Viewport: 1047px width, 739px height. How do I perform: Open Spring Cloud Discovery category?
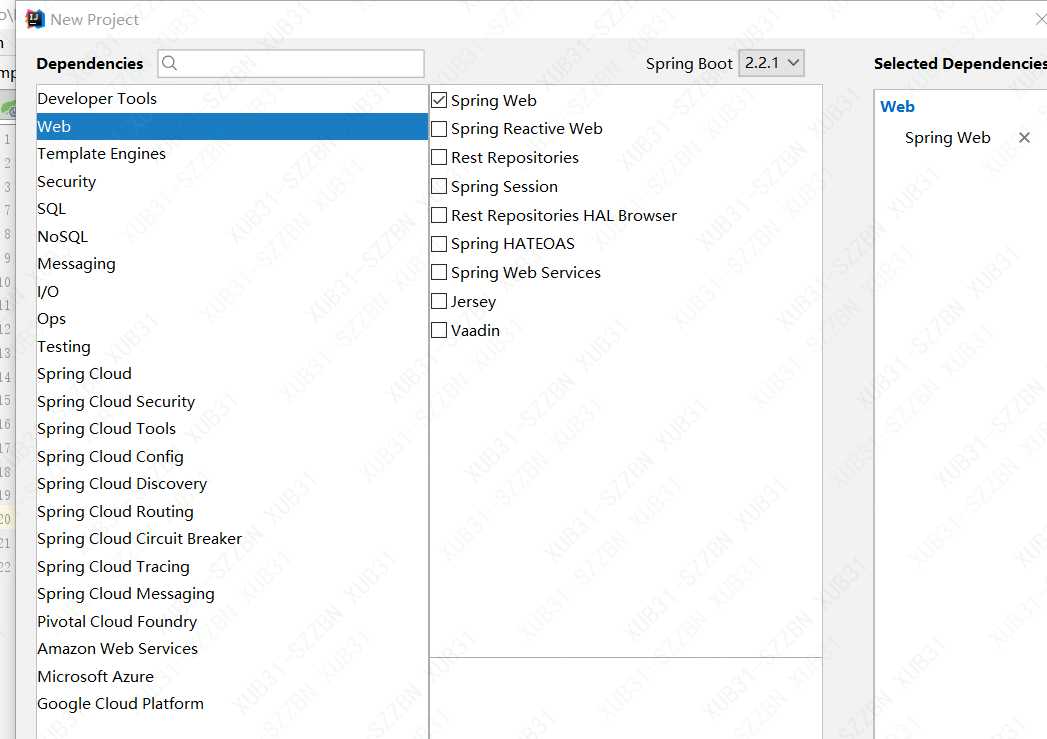tap(232, 484)
